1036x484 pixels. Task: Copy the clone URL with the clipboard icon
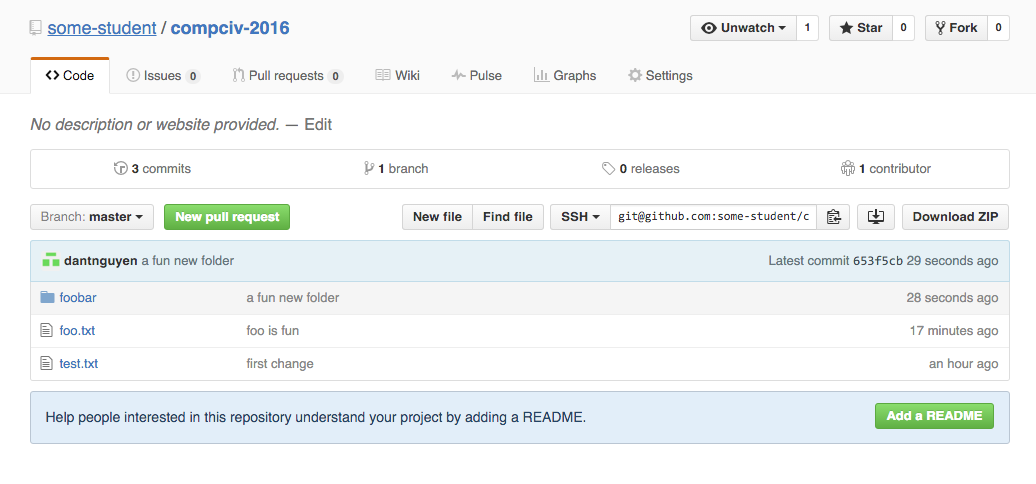(x=833, y=217)
